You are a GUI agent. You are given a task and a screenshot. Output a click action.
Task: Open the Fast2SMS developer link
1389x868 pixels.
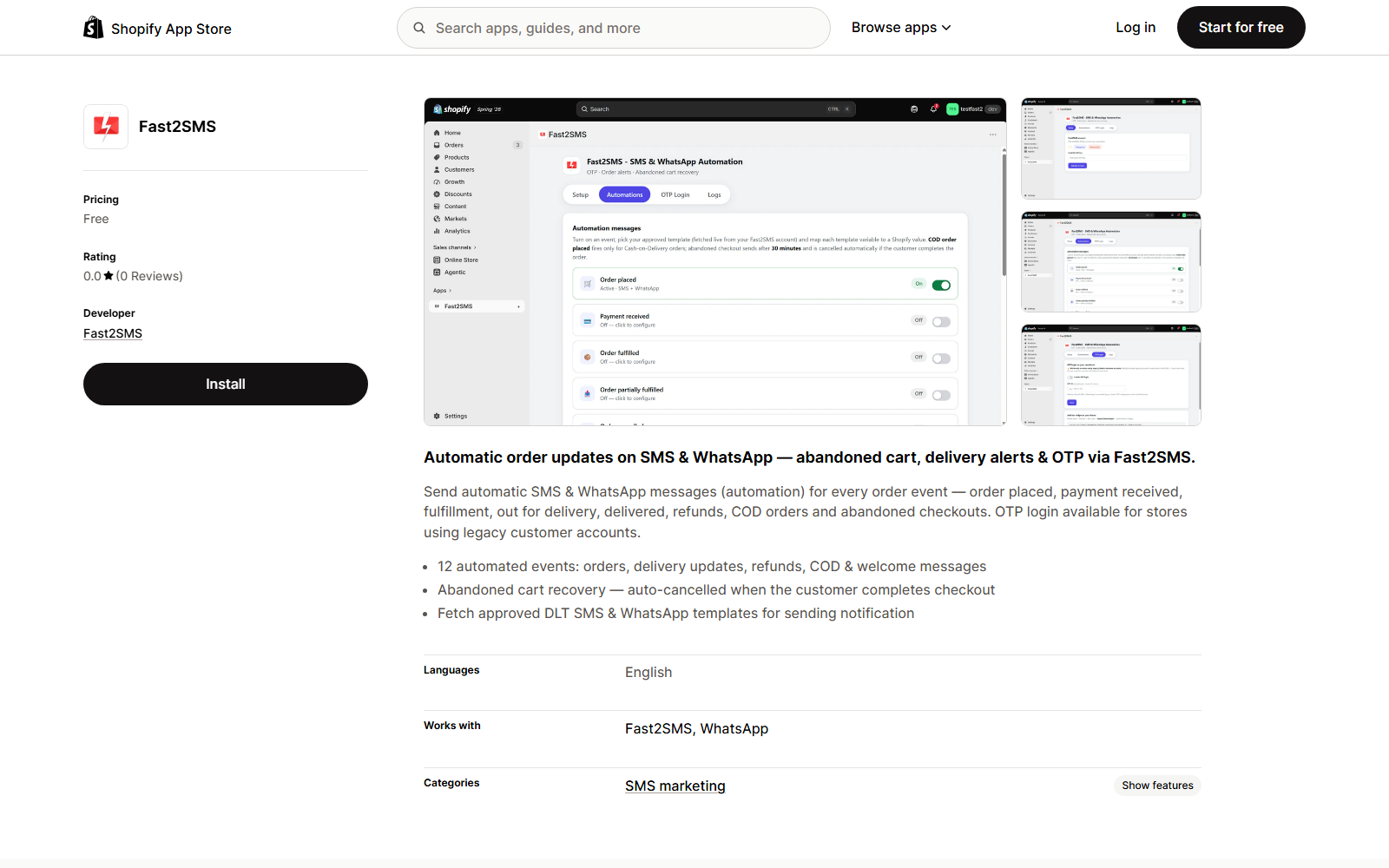(x=113, y=333)
